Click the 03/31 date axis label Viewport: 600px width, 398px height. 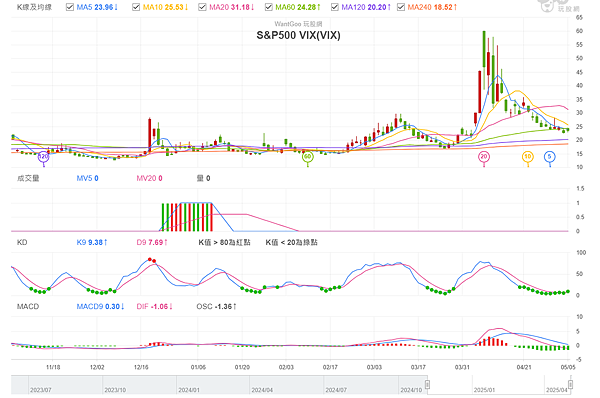[x=462, y=367]
